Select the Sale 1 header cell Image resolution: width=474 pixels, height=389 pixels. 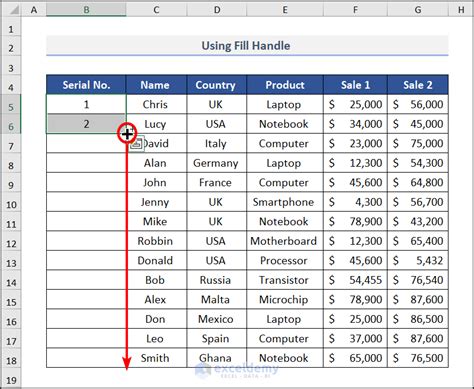coord(355,85)
